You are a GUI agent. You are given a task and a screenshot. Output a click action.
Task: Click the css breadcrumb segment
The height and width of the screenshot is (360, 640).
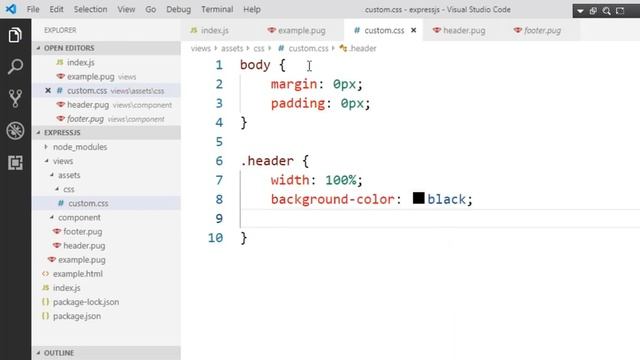[259, 49]
